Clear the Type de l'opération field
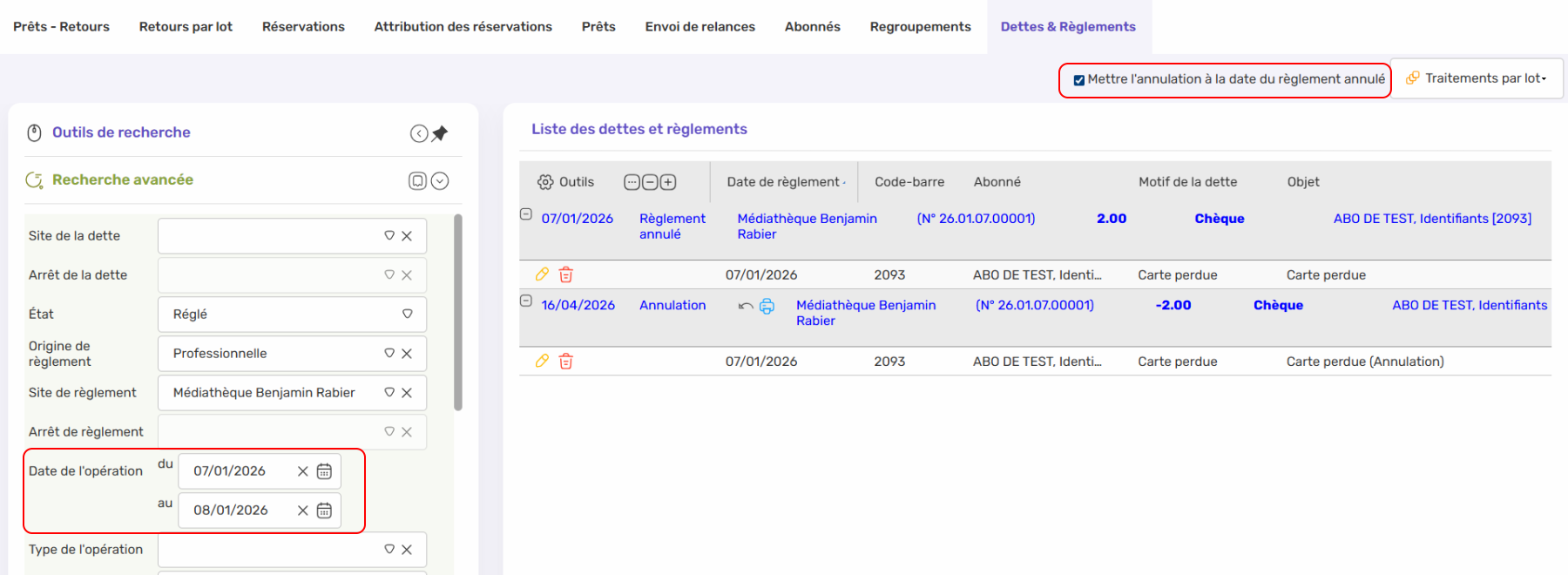The image size is (1568, 575). [x=407, y=550]
